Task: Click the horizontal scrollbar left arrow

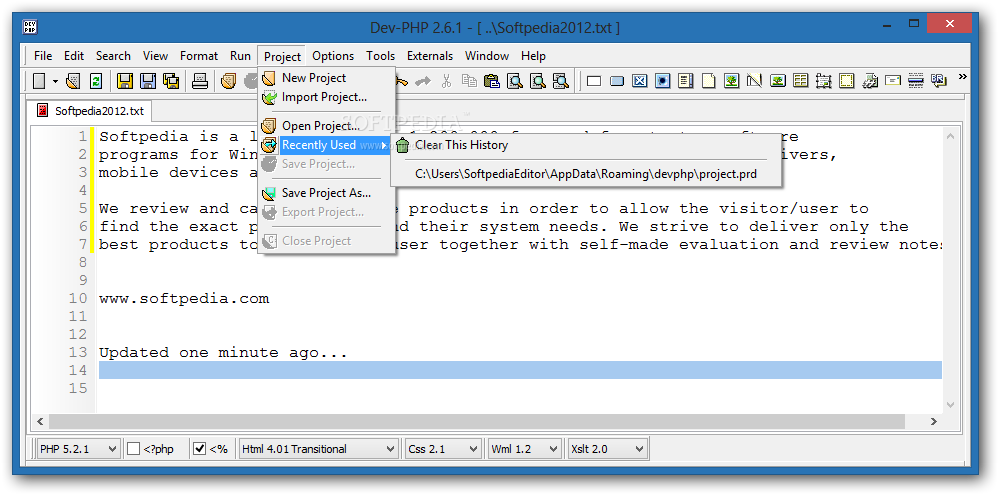Action: (x=40, y=422)
